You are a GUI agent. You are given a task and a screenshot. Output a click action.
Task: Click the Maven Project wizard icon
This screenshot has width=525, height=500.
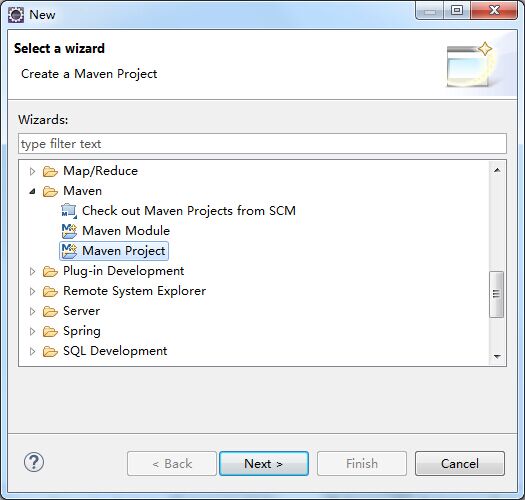[69, 251]
